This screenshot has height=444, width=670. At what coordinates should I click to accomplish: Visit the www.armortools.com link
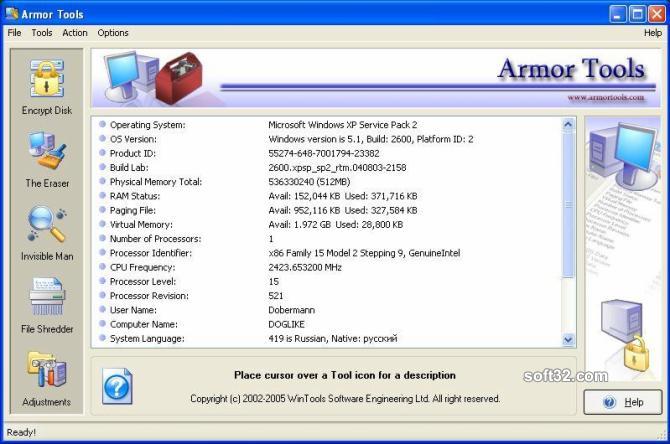coord(605,97)
